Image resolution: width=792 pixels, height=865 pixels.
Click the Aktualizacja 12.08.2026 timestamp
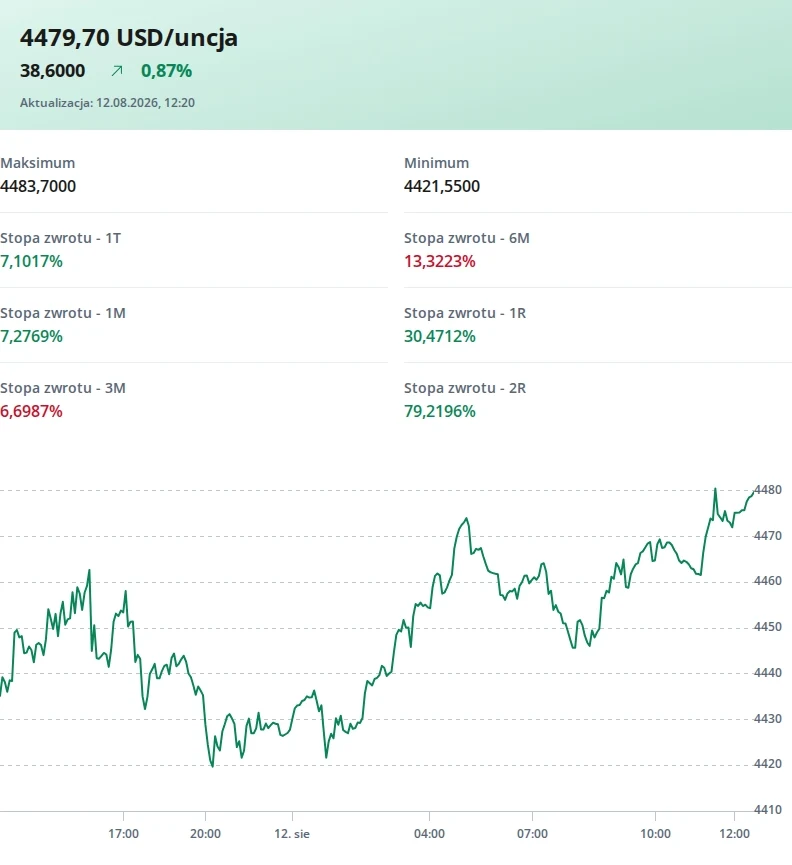pyautogui.click(x=108, y=103)
